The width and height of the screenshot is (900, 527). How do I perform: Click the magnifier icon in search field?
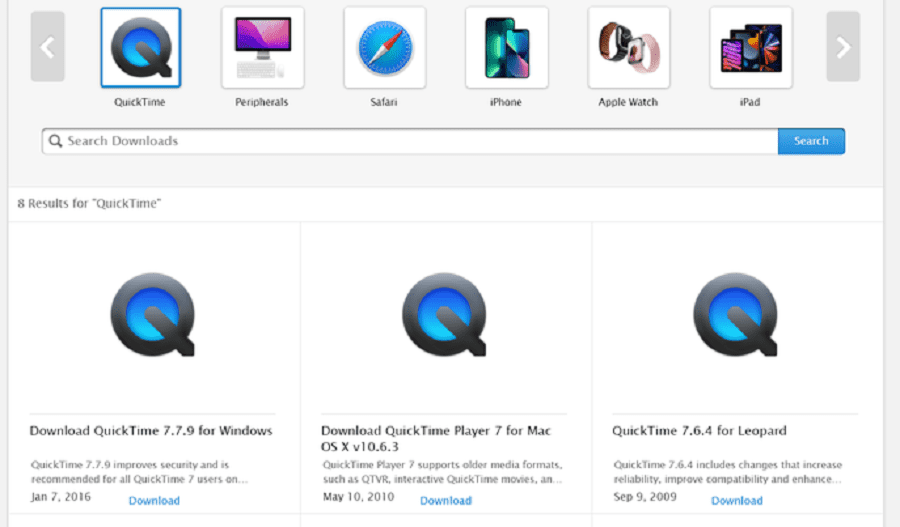55,141
